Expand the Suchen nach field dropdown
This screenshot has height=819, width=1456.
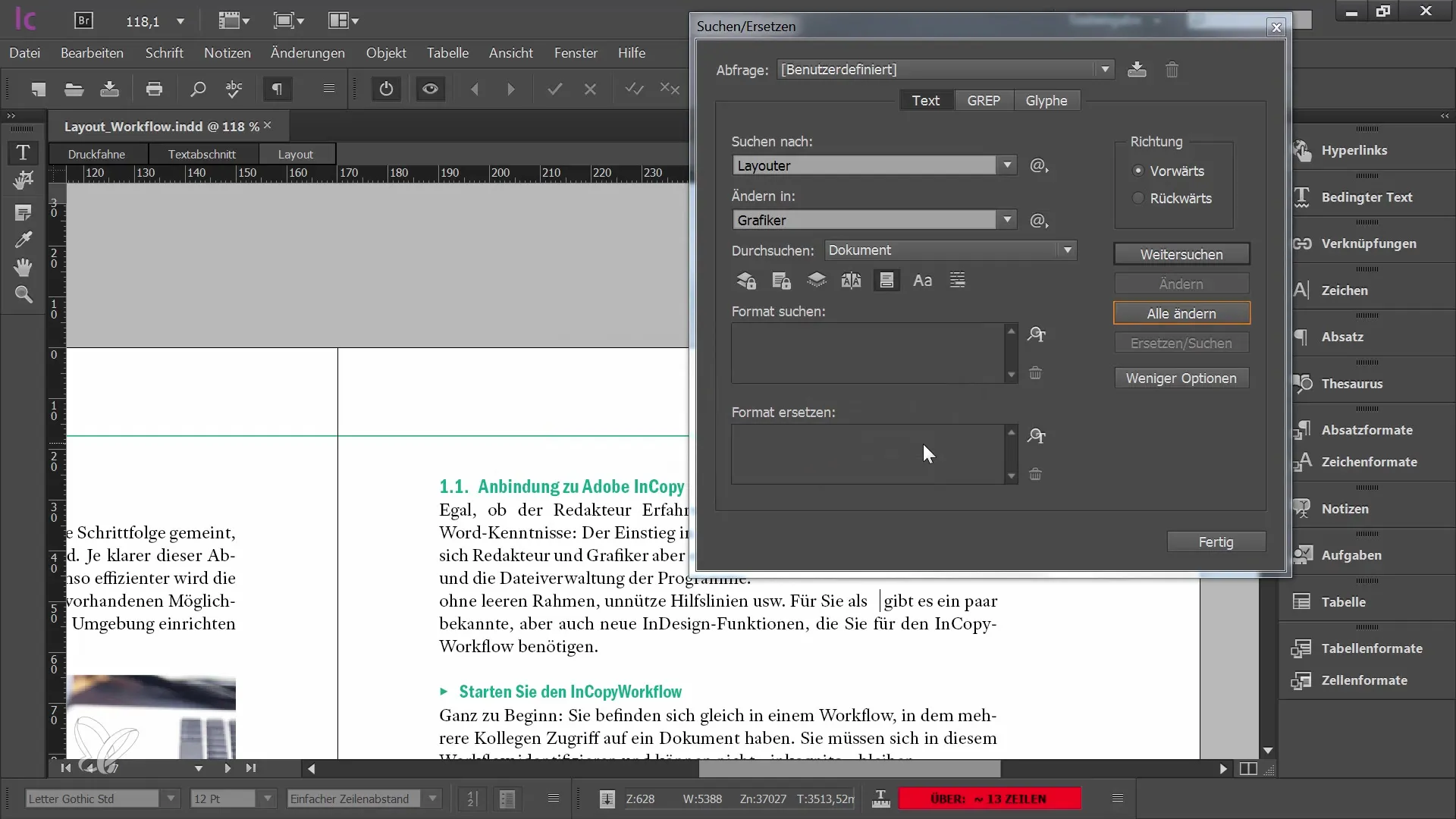point(1007,165)
